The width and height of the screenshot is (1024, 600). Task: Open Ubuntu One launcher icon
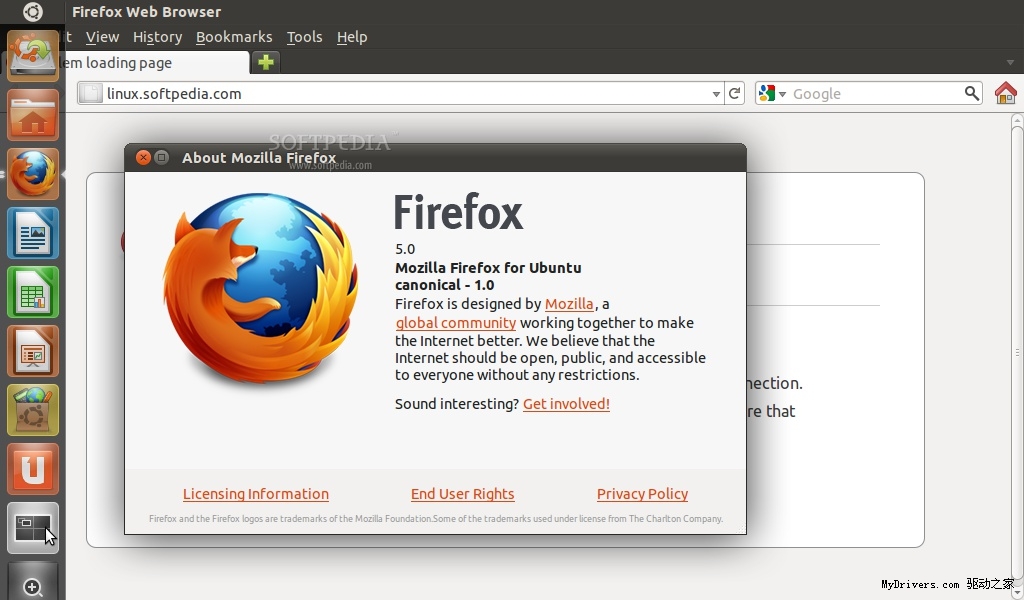(x=33, y=469)
